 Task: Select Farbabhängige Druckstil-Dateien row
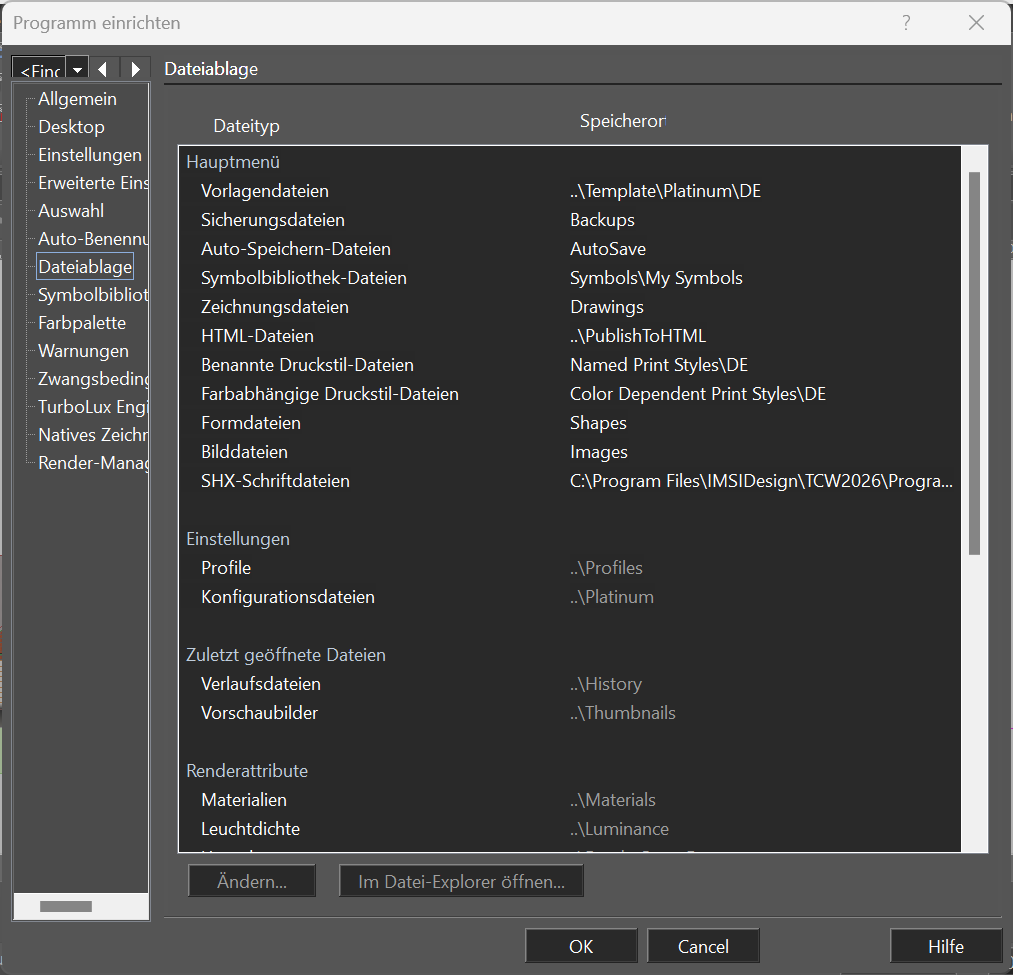tap(570, 394)
